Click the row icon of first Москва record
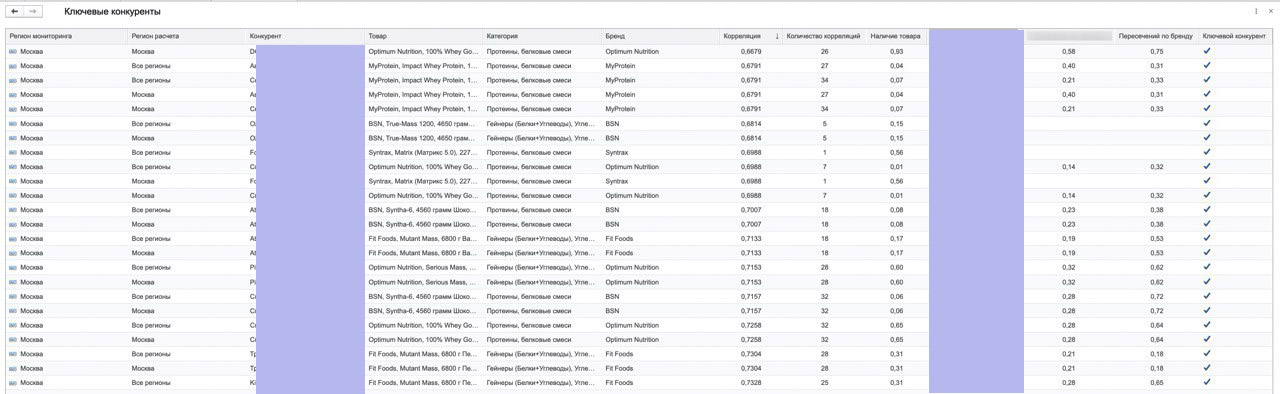 (x=13, y=51)
